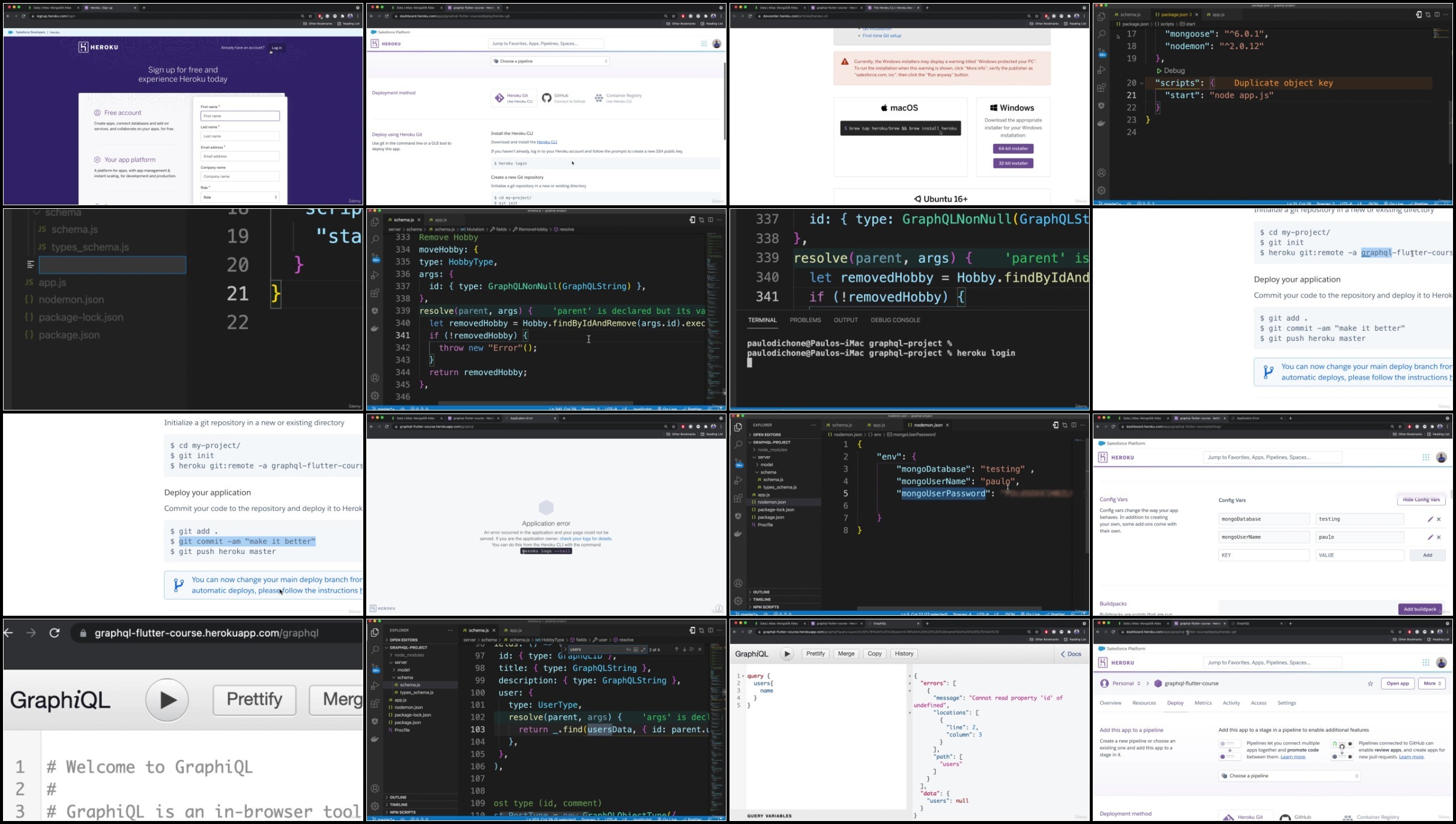Open the Metrics tab of the Heroku app
The width and height of the screenshot is (1456, 824).
click(x=1203, y=703)
